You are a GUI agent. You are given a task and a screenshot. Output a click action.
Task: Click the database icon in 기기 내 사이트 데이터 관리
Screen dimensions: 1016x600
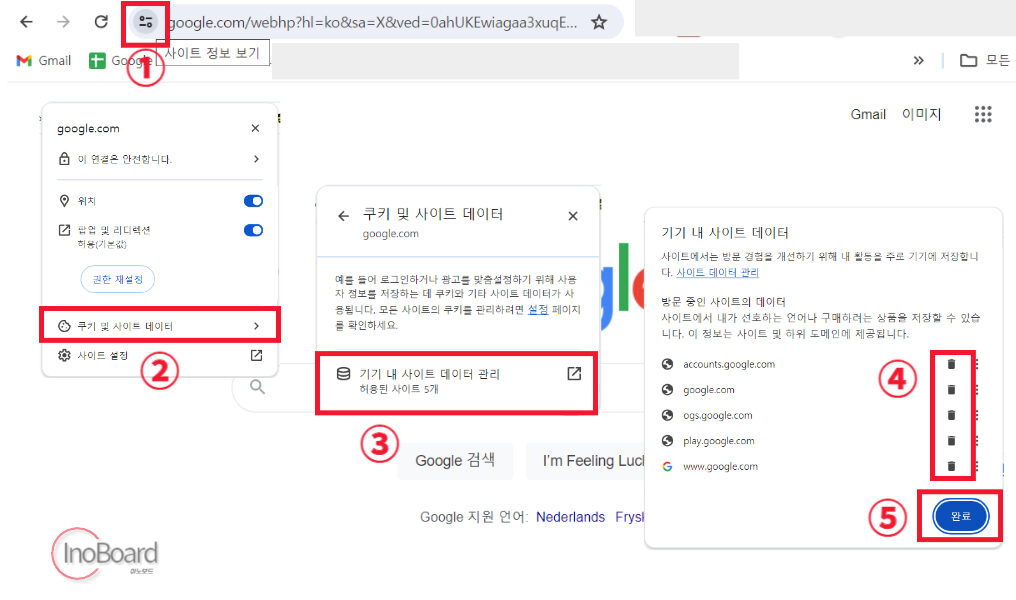click(343, 374)
